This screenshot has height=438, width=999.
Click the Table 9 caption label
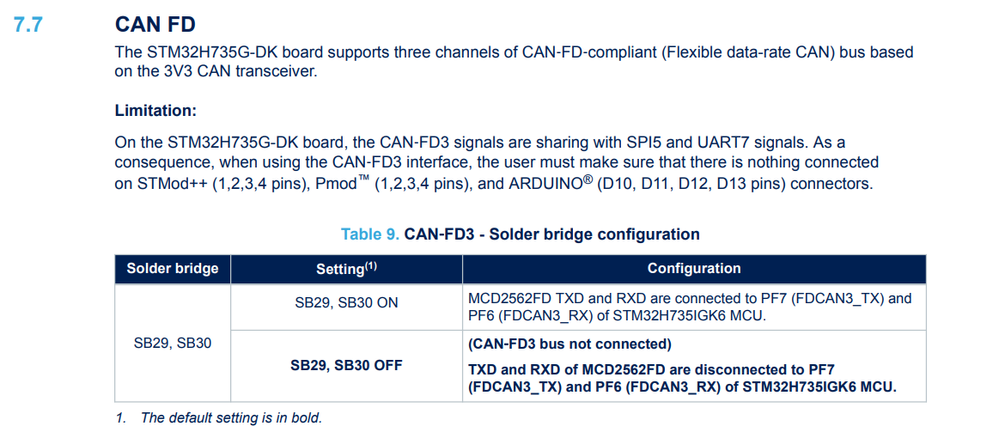[371, 234]
